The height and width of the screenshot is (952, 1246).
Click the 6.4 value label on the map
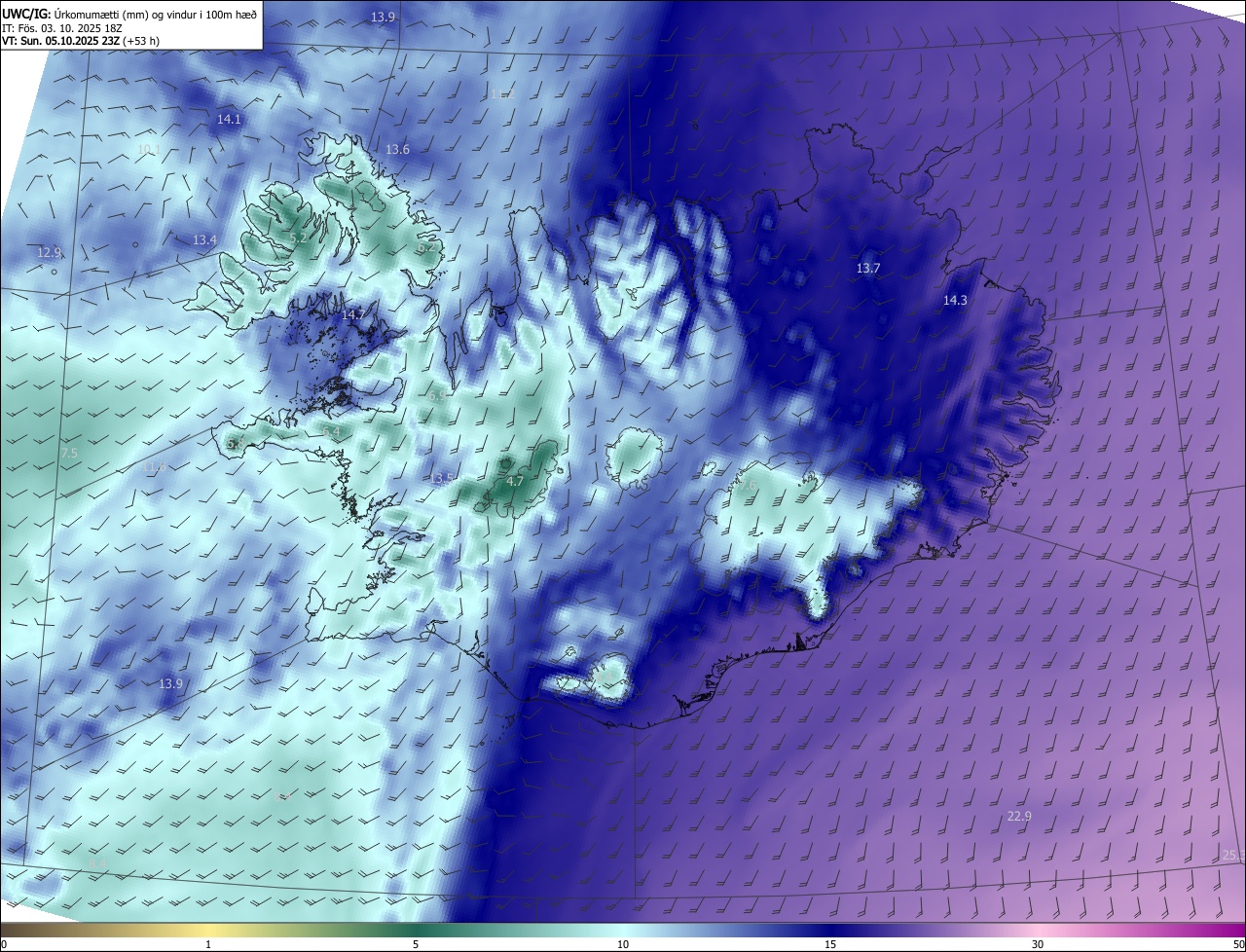click(x=332, y=431)
